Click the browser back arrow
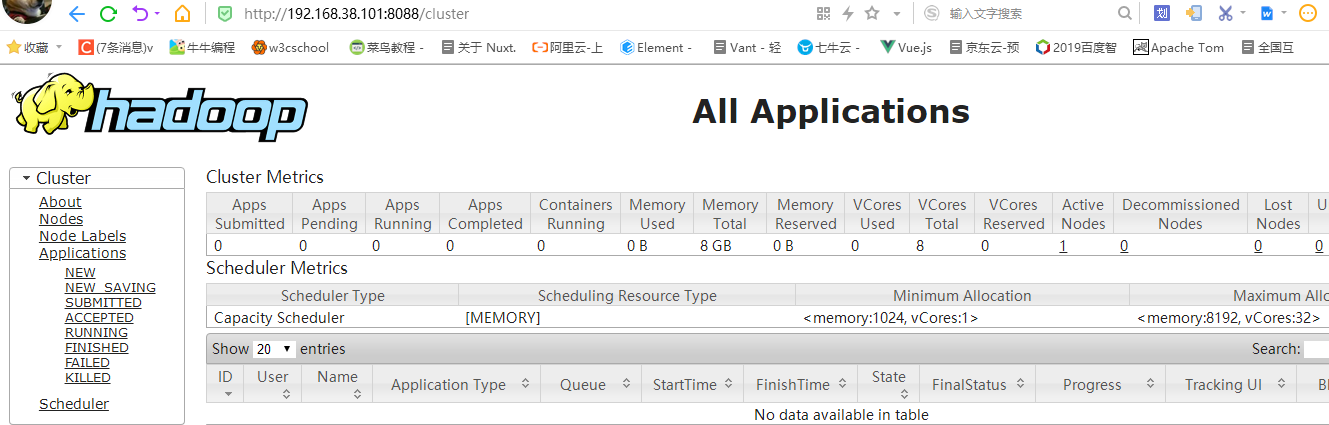Viewport: 1329px width, 425px height. (x=77, y=14)
